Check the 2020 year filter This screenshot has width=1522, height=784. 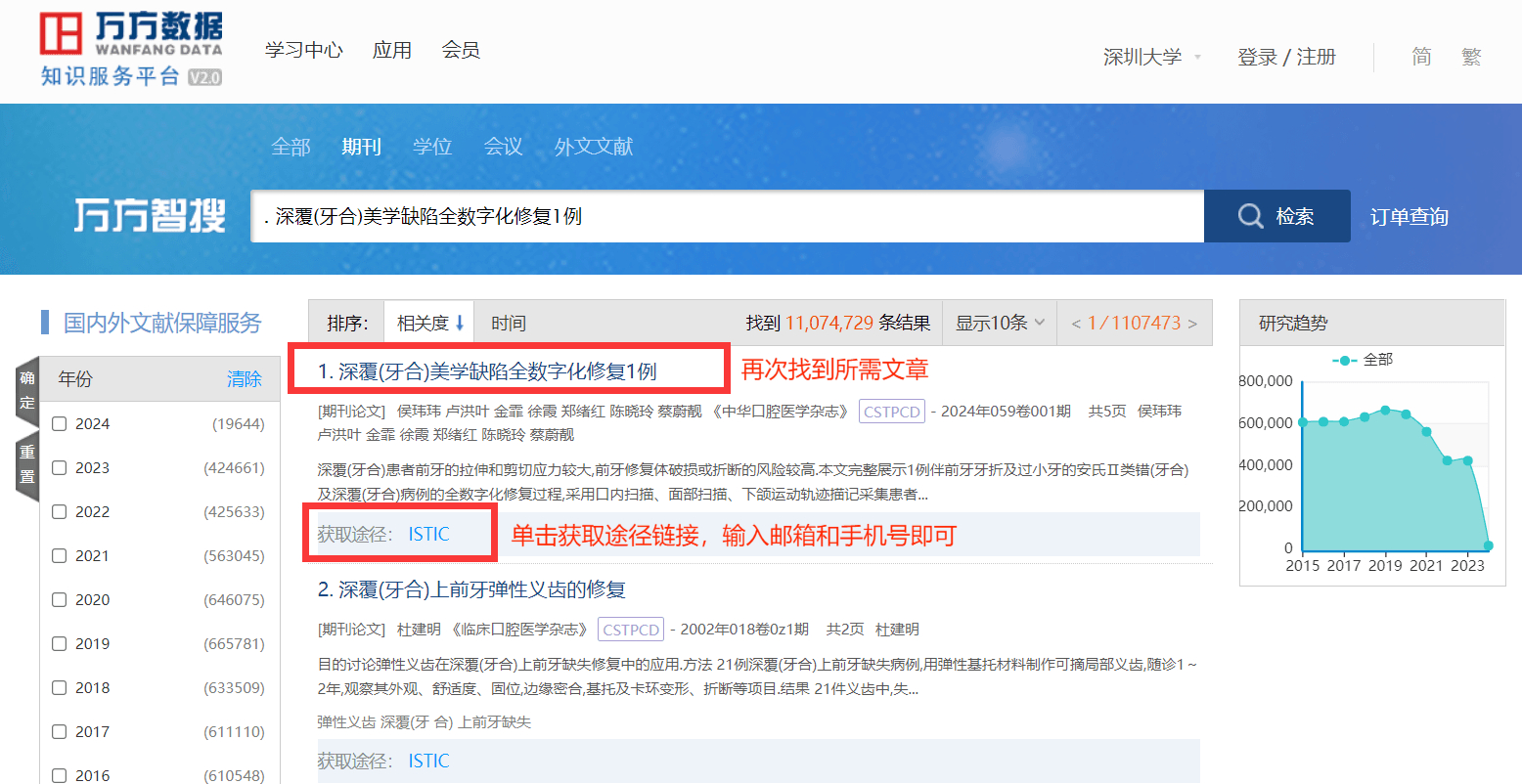pos(60,599)
